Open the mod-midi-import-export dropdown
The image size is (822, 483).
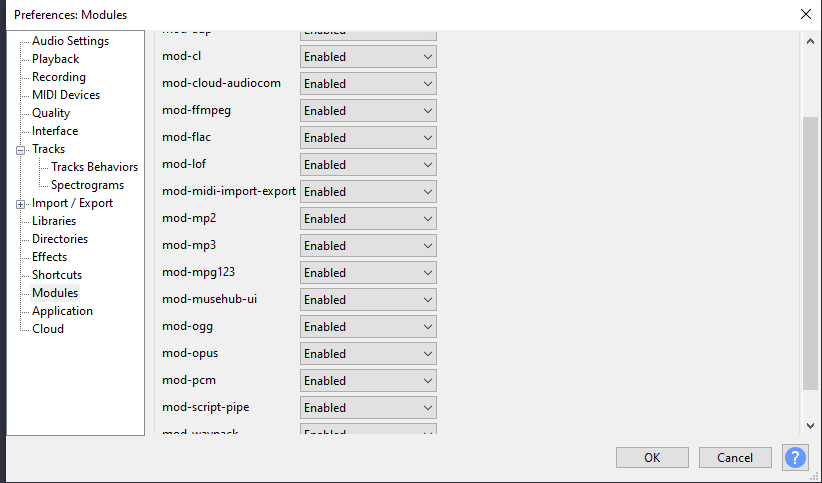(x=368, y=192)
